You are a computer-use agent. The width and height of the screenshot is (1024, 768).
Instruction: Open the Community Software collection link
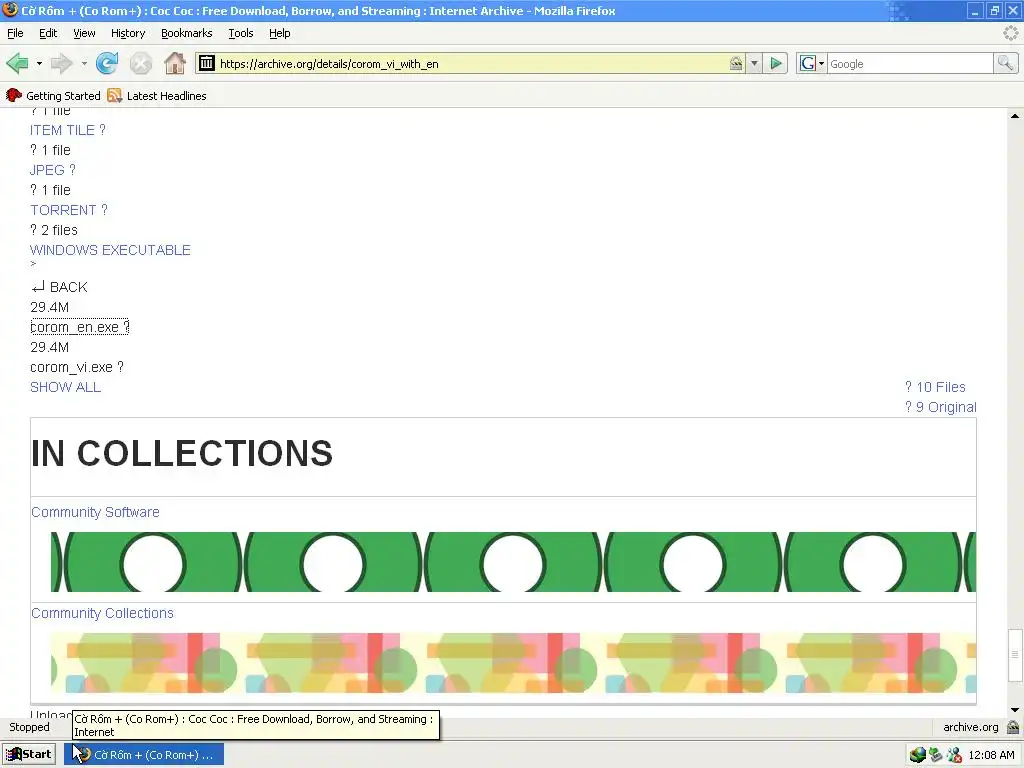pos(95,512)
